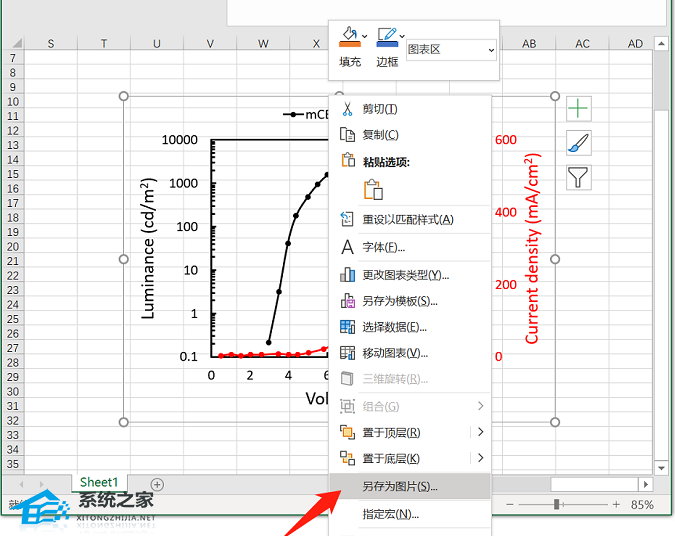Click the Fill paint bucket icon
675x536 pixels.
350,37
